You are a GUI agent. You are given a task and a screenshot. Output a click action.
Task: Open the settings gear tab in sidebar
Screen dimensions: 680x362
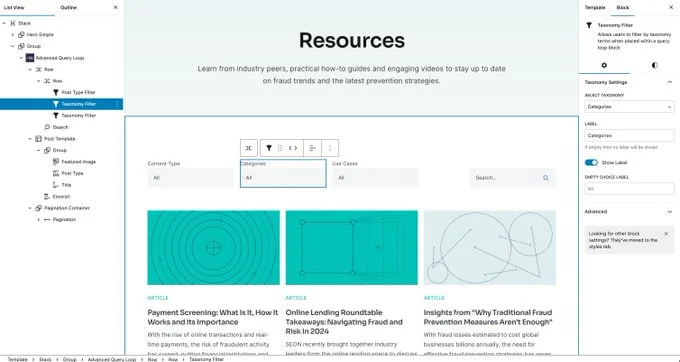(604, 65)
